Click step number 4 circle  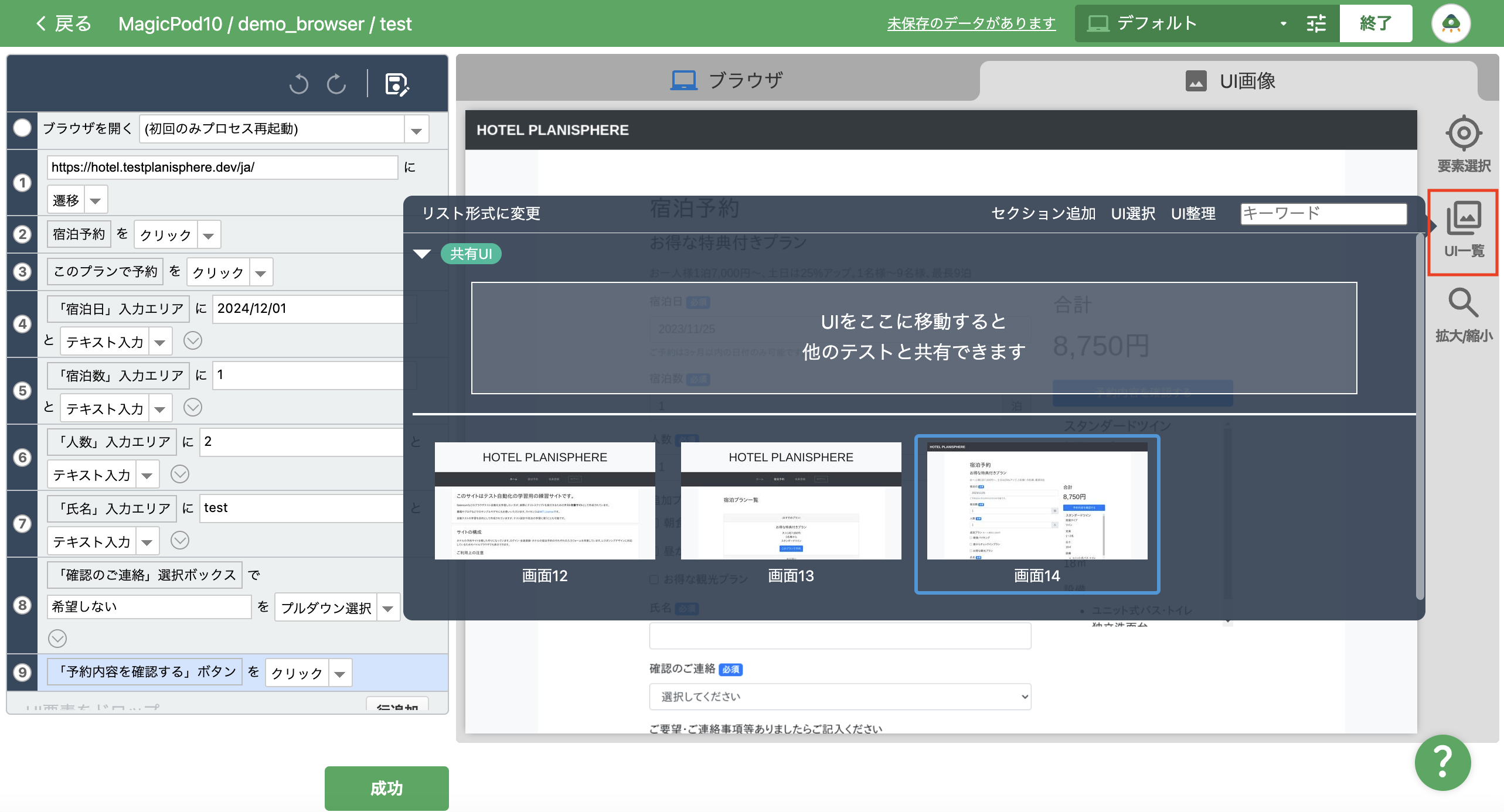click(22, 323)
